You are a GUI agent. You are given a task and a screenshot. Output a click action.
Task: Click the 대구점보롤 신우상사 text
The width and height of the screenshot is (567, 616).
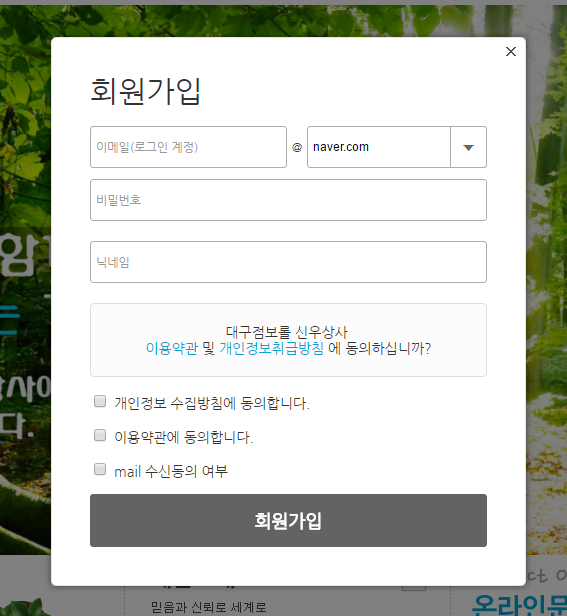[x=287, y=332]
